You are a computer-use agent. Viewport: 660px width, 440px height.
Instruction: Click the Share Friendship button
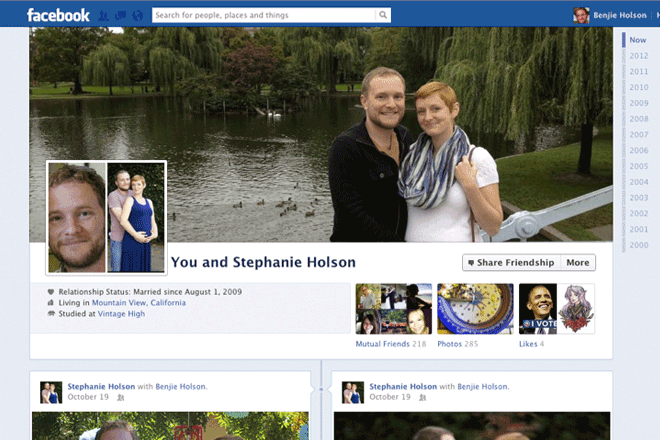(x=511, y=263)
